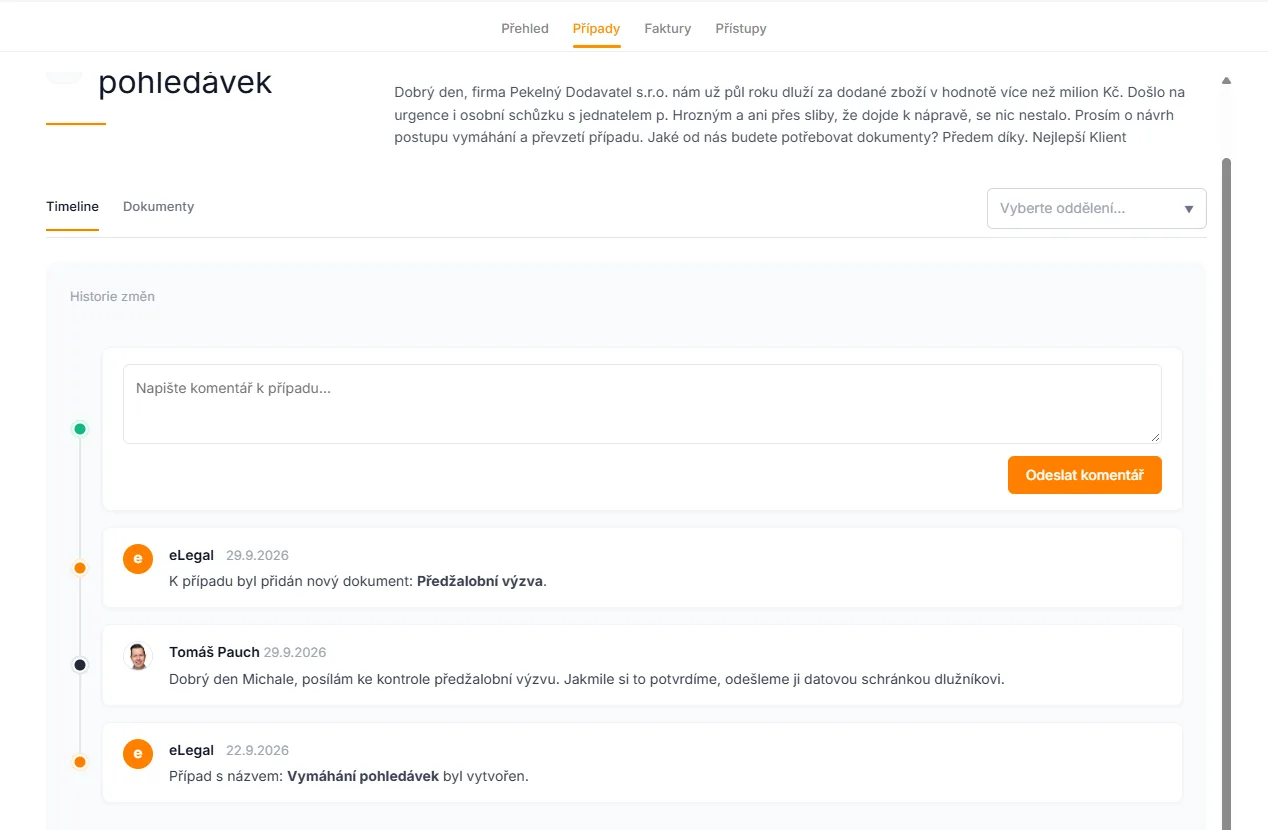Screen dimensions: 1268x830
Task: Click the arrow in the department selector
Action: pyautogui.click(x=1189, y=209)
